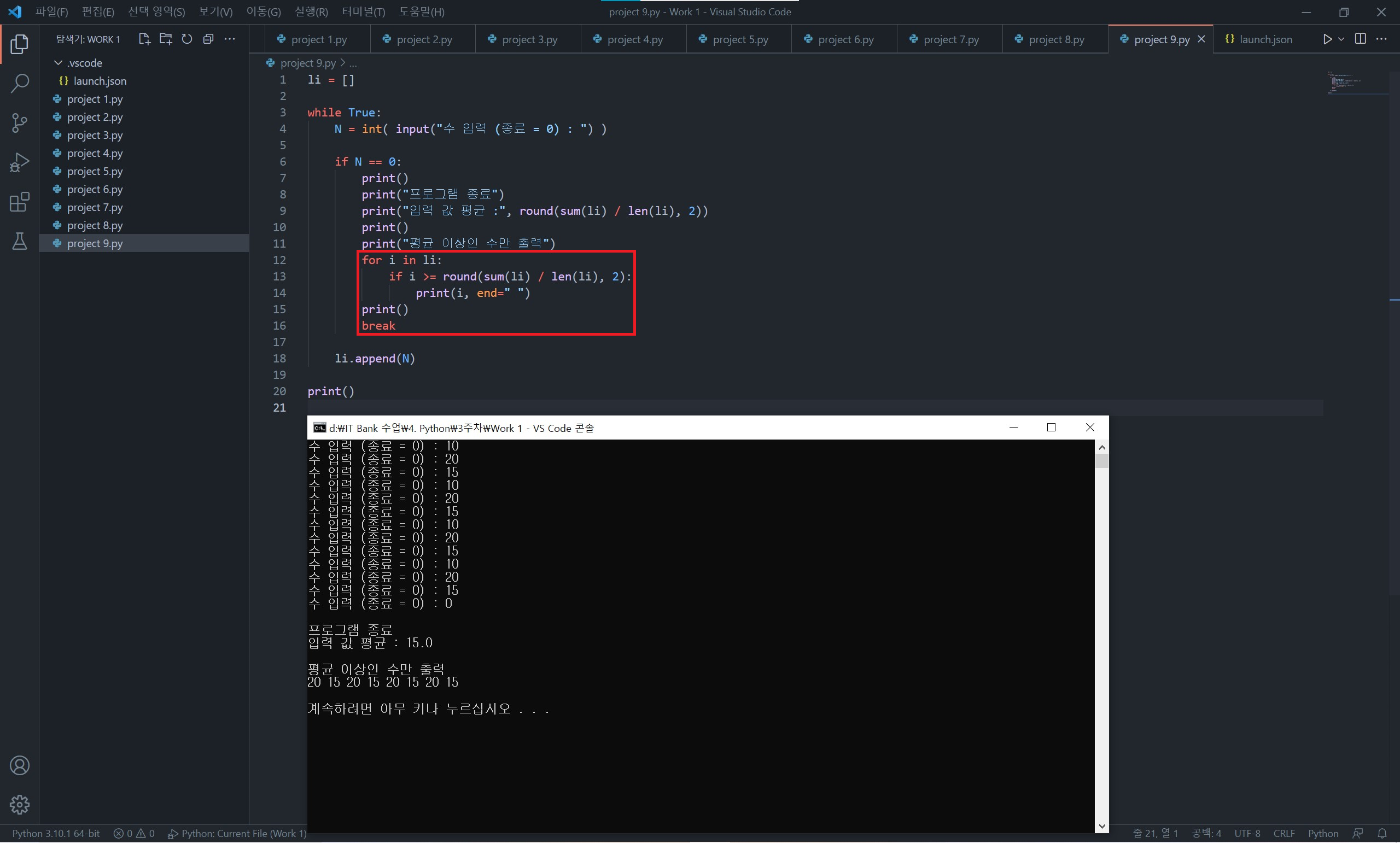Image resolution: width=1400 pixels, height=843 pixels.
Task: Open project 3.py in the file explorer
Action: point(94,135)
